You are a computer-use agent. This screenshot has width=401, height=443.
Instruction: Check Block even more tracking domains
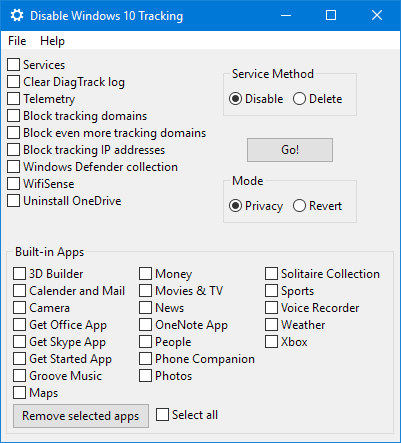point(13,133)
